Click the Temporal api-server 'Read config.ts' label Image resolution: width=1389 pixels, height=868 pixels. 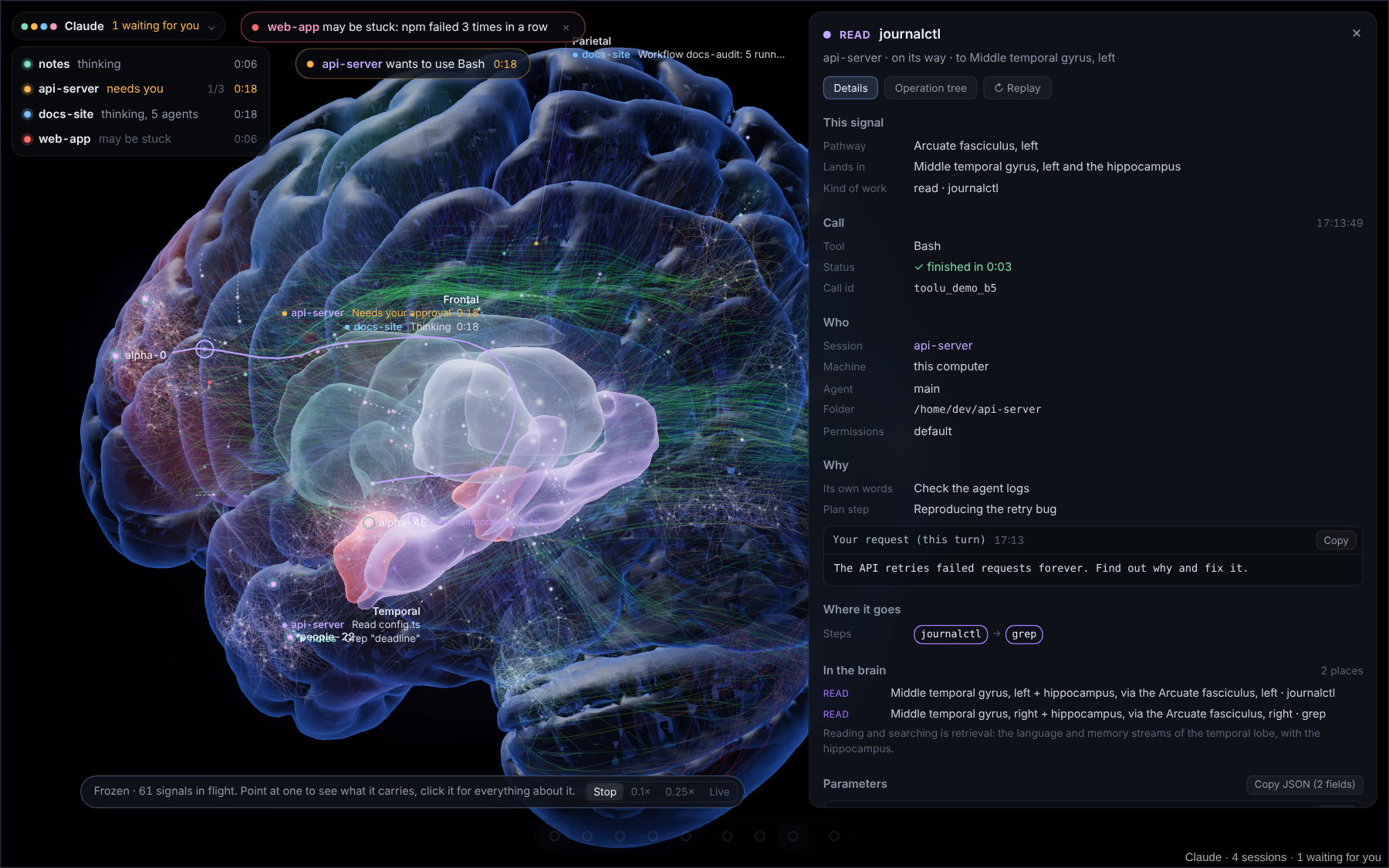tap(351, 624)
